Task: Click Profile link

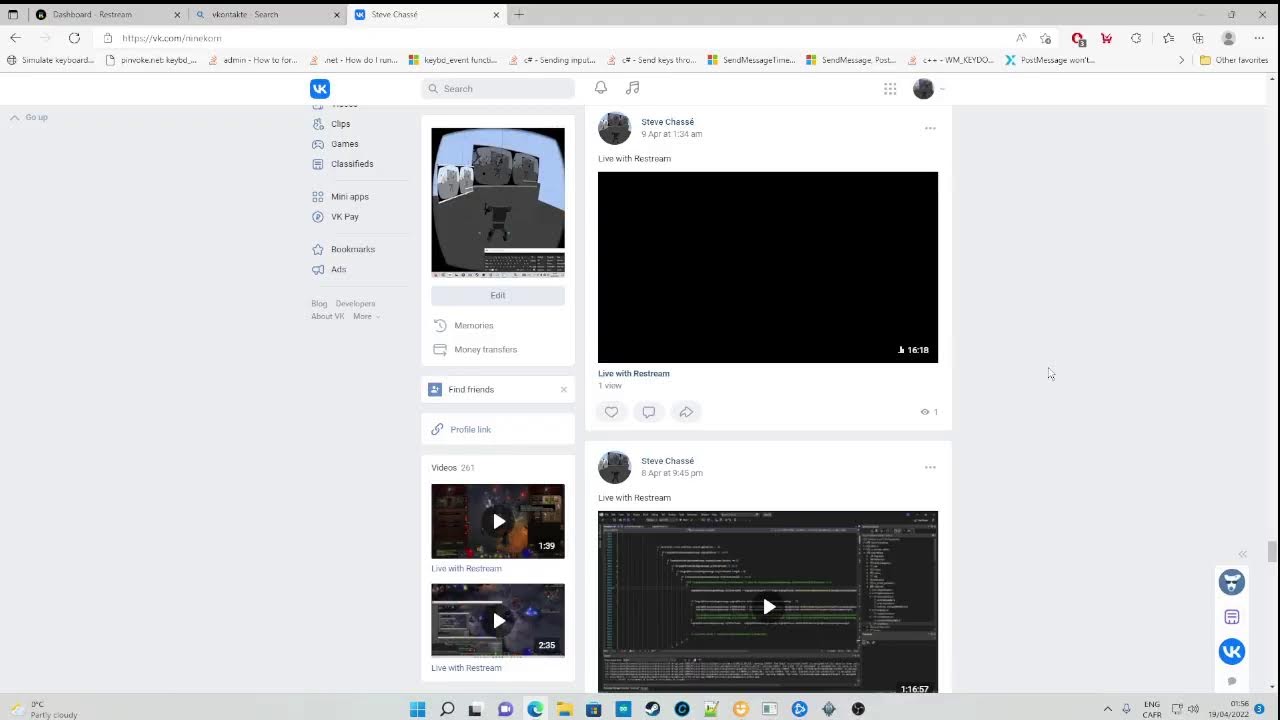Action: [470, 430]
